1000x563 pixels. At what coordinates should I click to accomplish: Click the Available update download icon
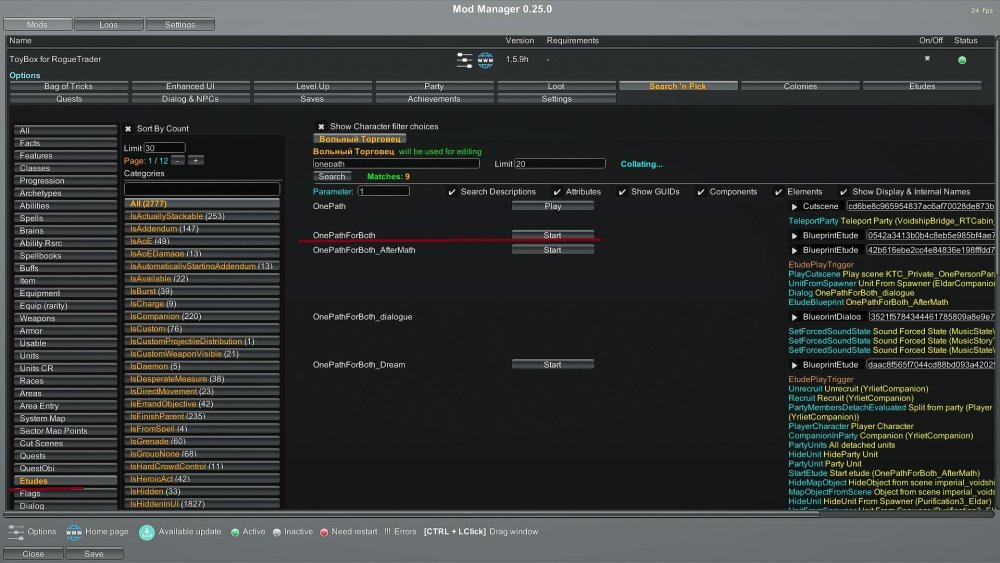(x=146, y=532)
